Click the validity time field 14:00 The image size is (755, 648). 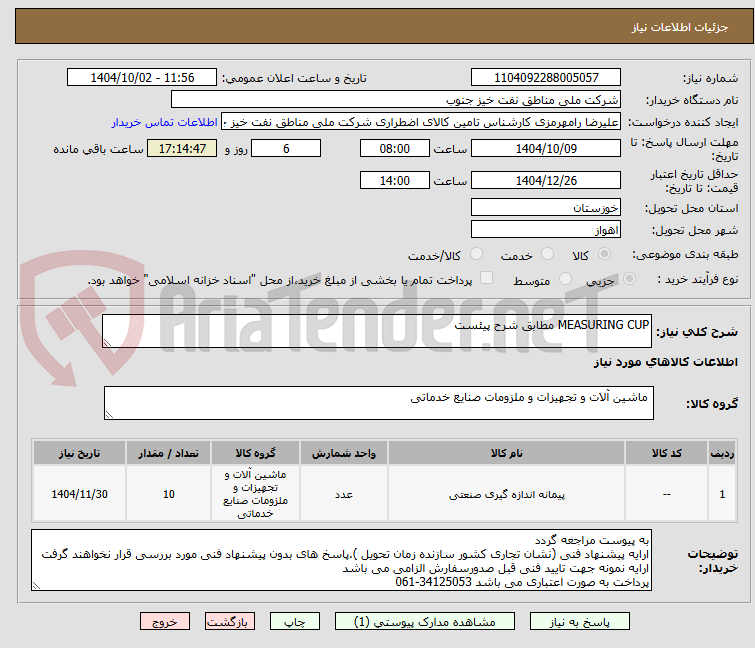[394, 181]
